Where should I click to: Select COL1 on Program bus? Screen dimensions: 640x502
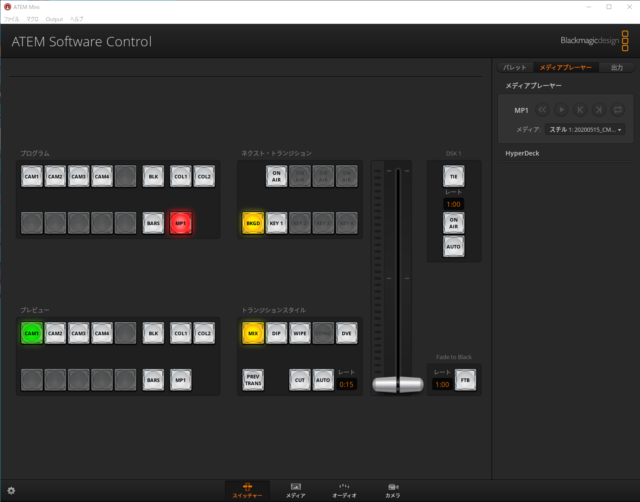pos(180,176)
